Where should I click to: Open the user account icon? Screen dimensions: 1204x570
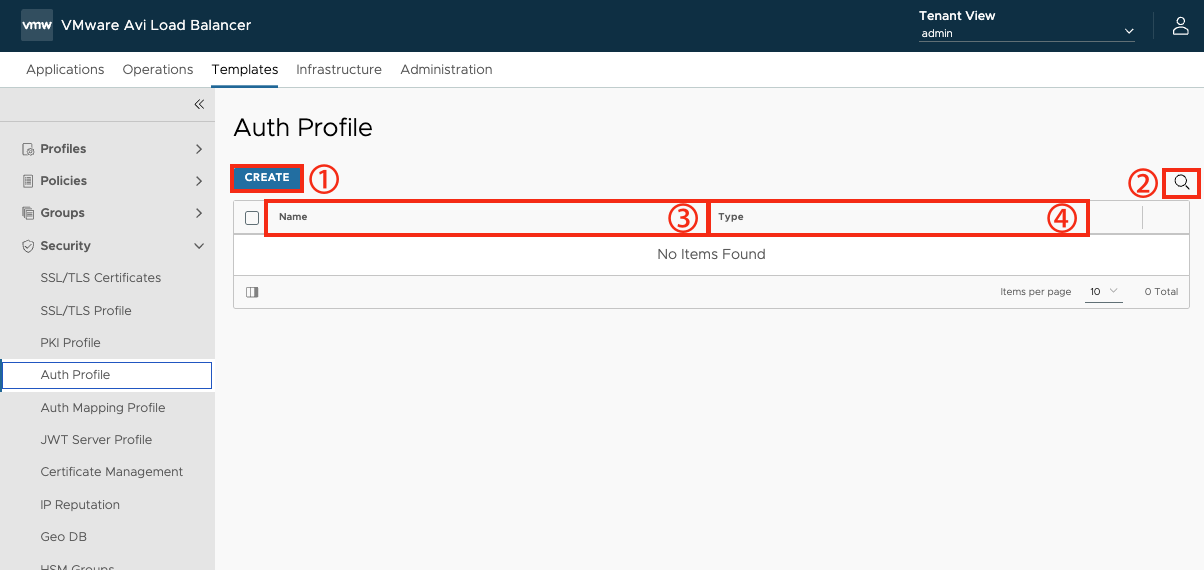pyautogui.click(x=1180, y=26)
